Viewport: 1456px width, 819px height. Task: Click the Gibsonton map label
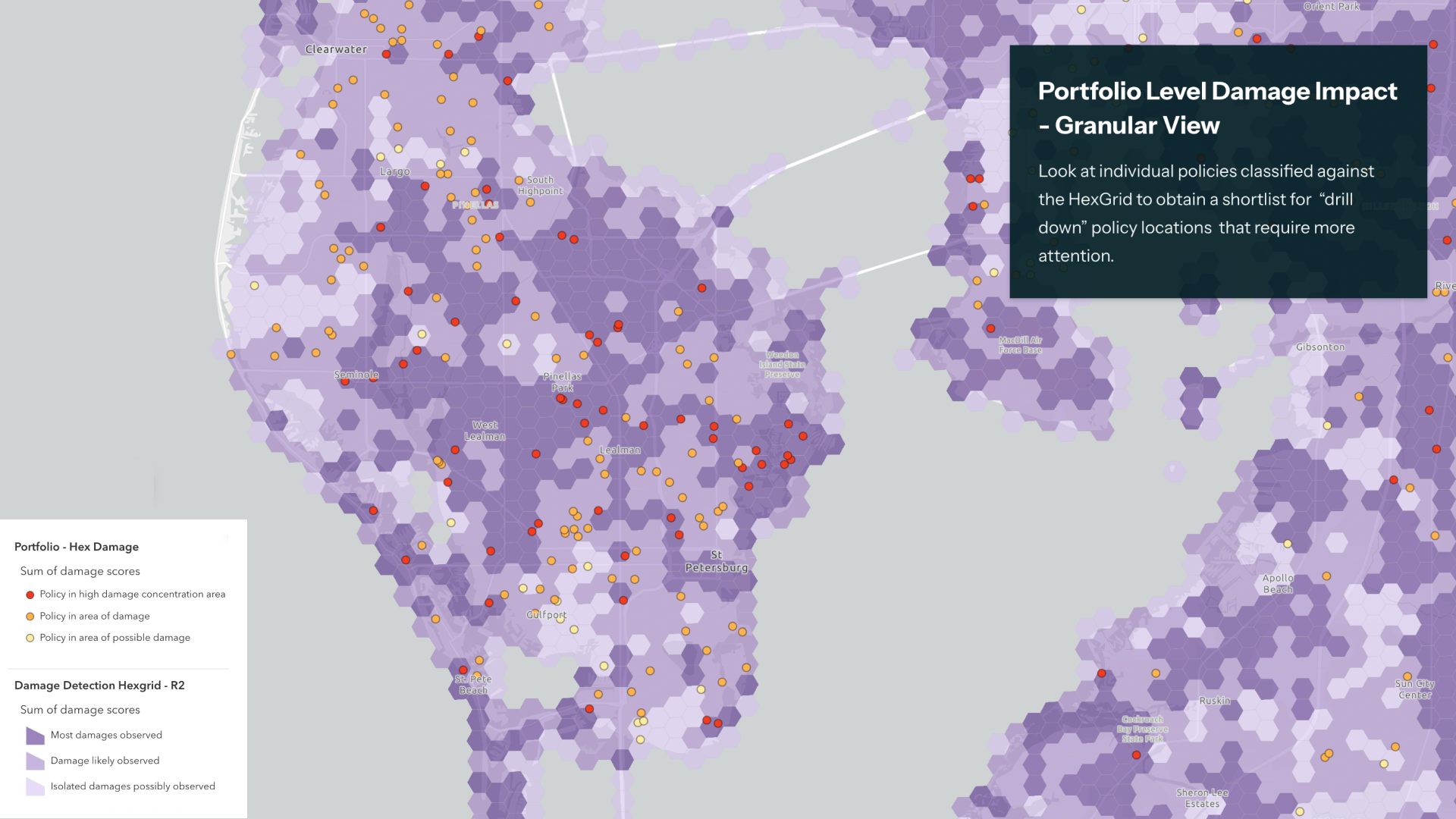(1320, 347)
